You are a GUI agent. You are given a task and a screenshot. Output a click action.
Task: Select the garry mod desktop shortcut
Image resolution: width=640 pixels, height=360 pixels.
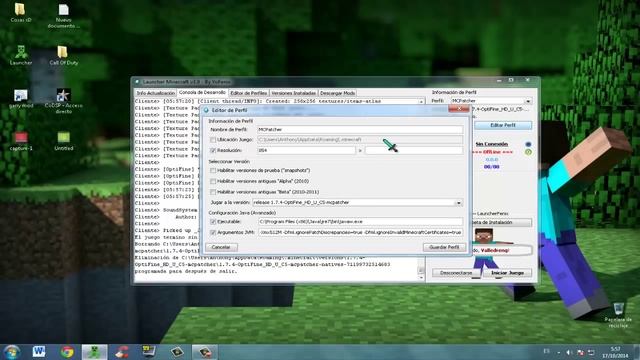pos(21,98)
